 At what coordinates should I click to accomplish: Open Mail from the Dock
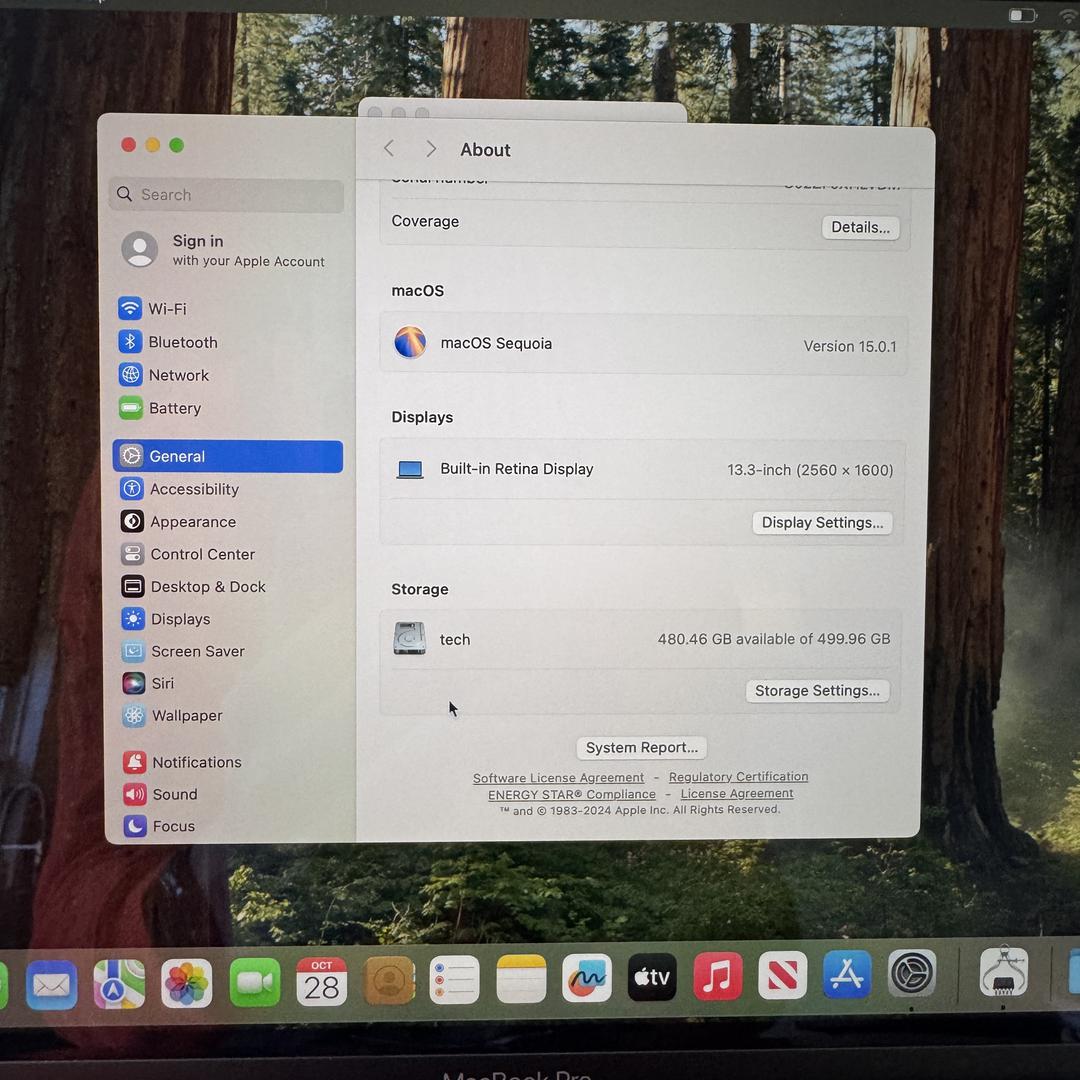[52, 985]
